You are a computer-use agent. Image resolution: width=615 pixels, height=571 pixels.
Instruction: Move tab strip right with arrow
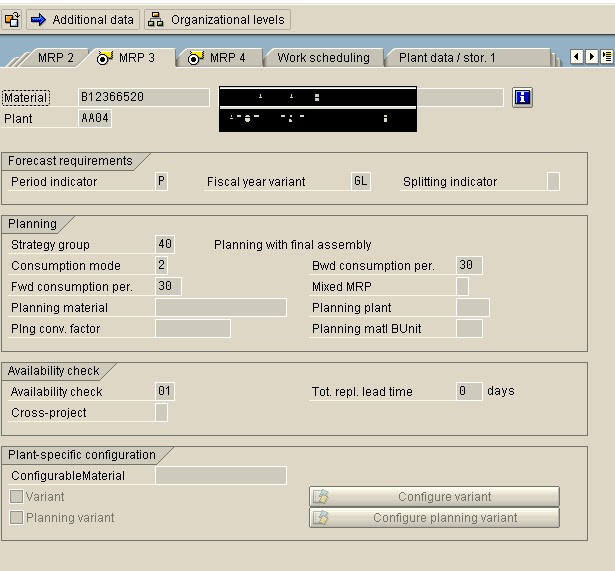click(591, 57)
